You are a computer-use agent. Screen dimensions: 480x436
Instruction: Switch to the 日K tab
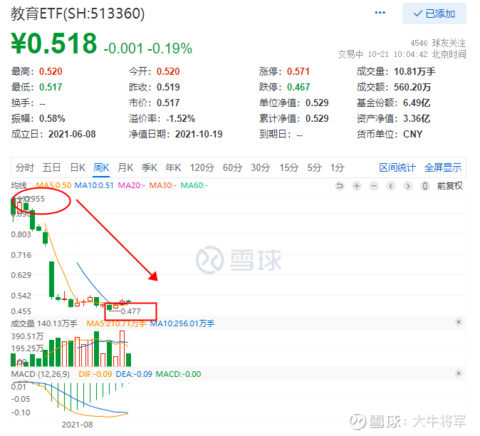point(78,167)
